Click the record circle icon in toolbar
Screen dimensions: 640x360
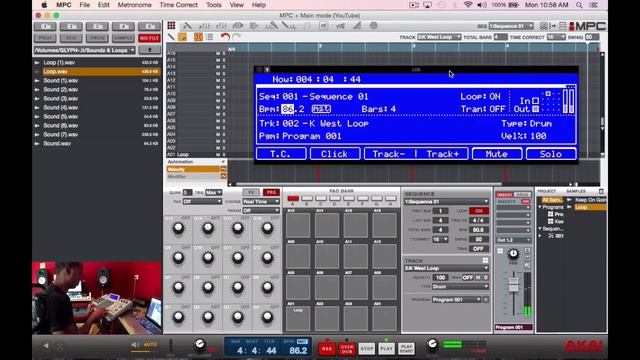(x=373, y=26)
